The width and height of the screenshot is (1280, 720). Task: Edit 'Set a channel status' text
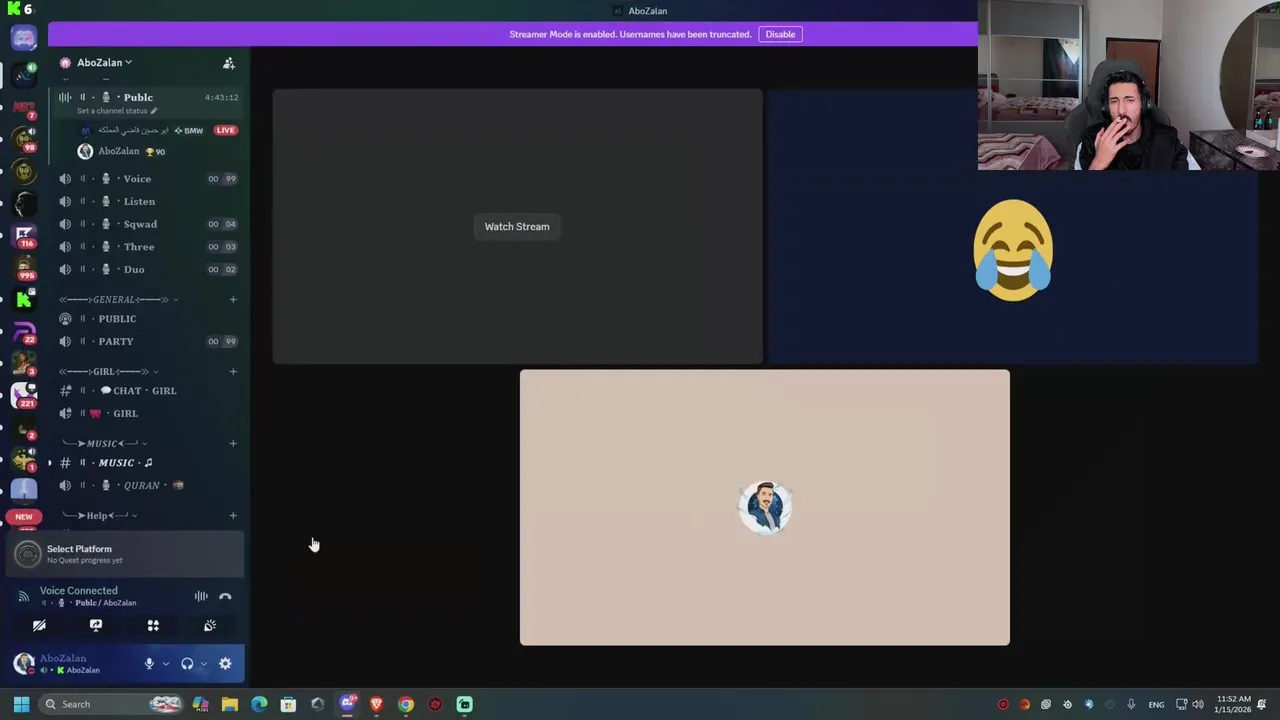tap(117, 111)
